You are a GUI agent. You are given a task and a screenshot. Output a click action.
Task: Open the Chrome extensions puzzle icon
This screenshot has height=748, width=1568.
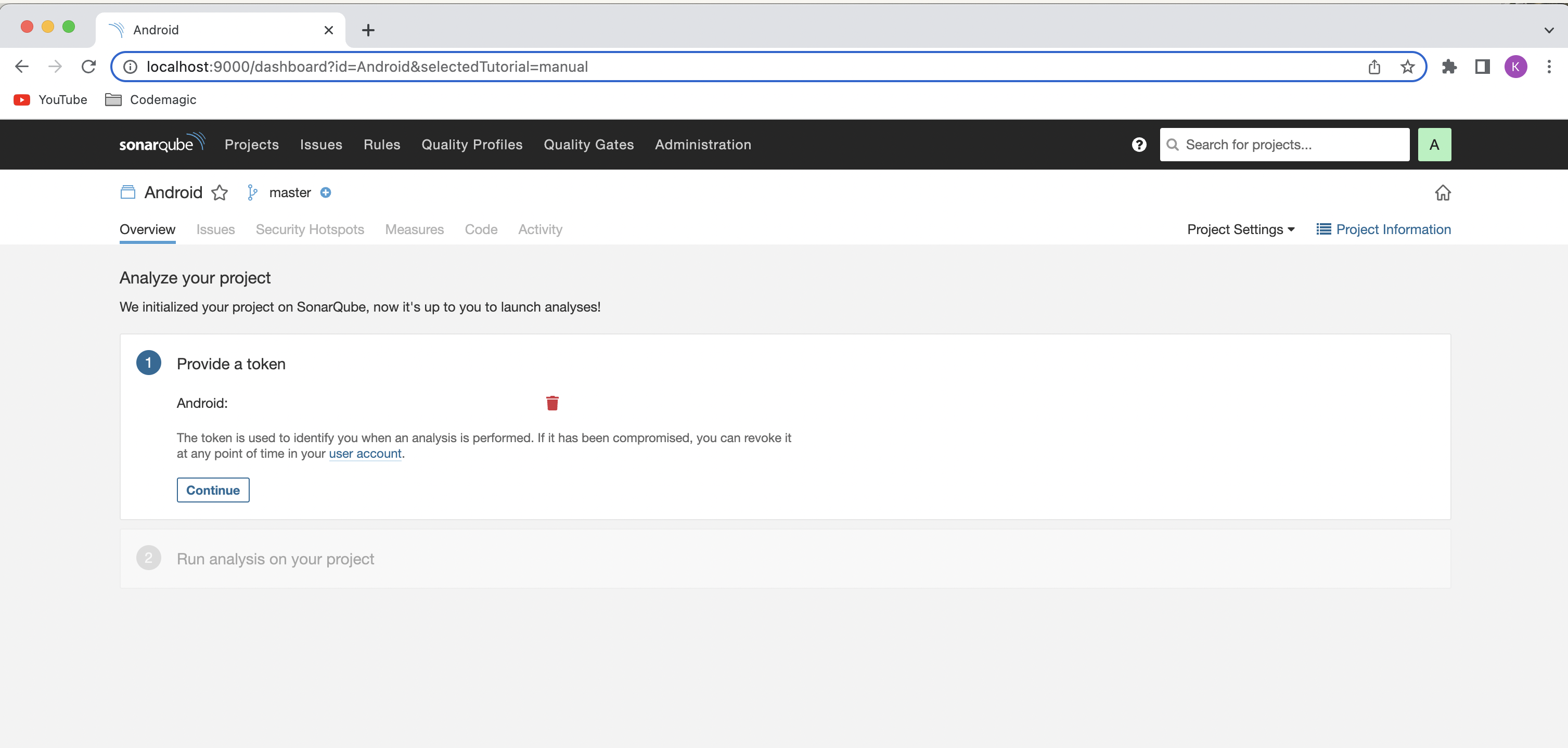click(1449, 67)
